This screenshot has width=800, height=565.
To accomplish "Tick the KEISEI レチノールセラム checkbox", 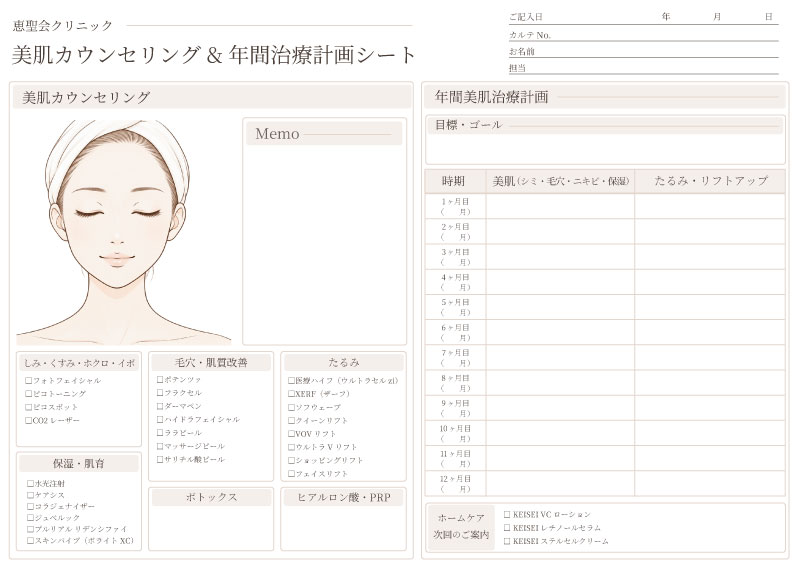I will click(507, 528).
